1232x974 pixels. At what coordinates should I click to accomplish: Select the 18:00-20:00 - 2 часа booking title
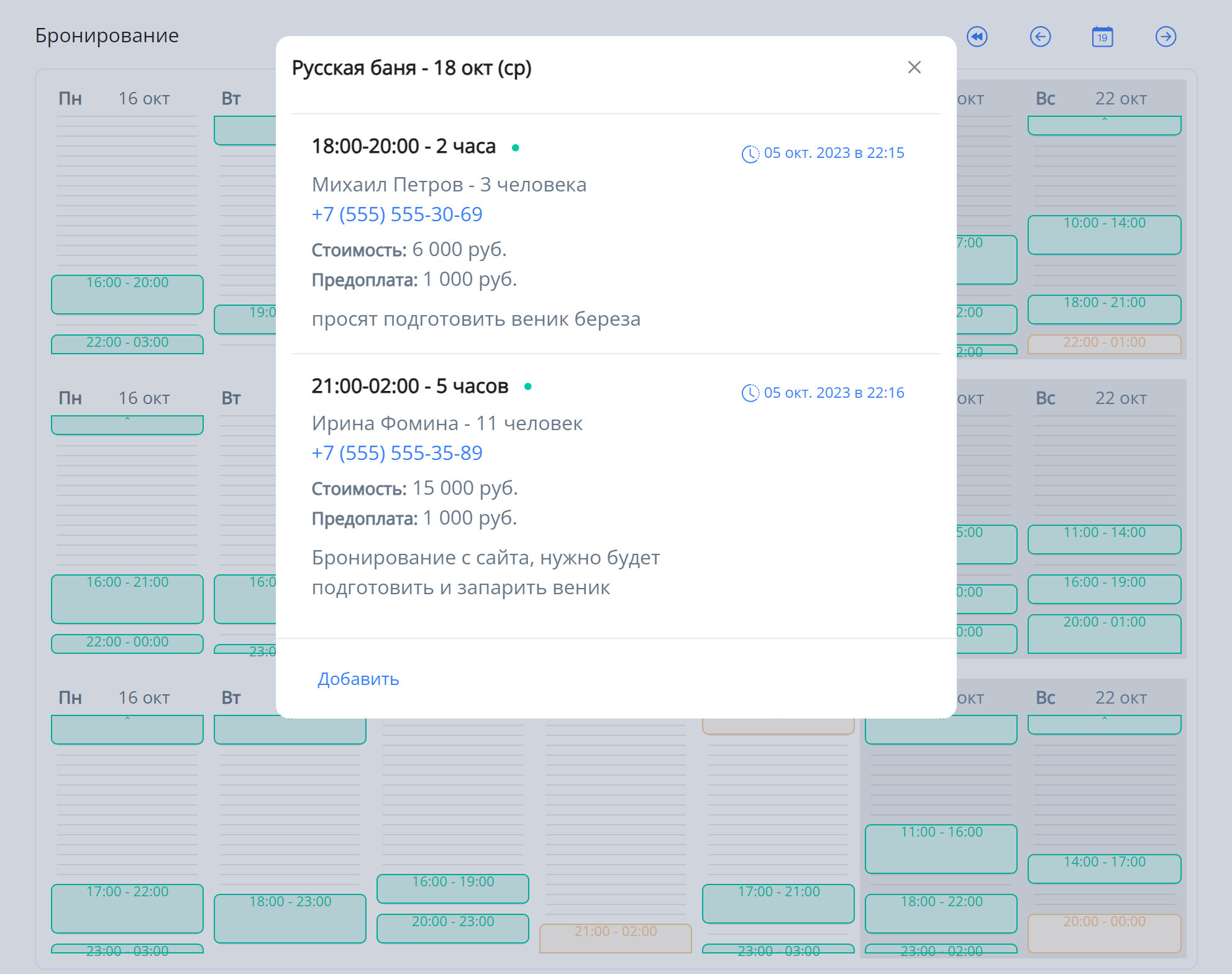[x=404, y=147]
